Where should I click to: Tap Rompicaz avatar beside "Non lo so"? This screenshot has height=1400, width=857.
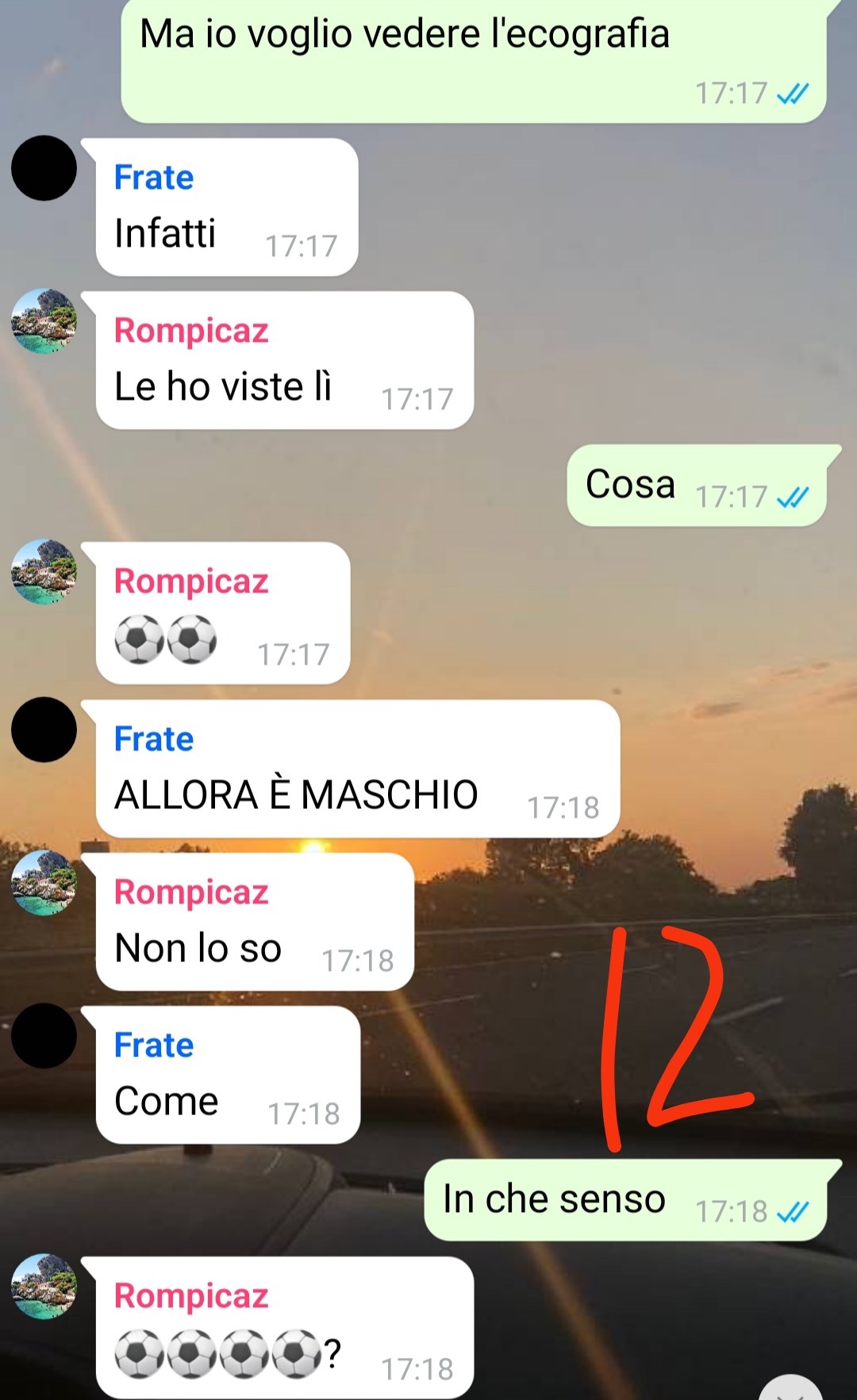[x=44, y=883]
